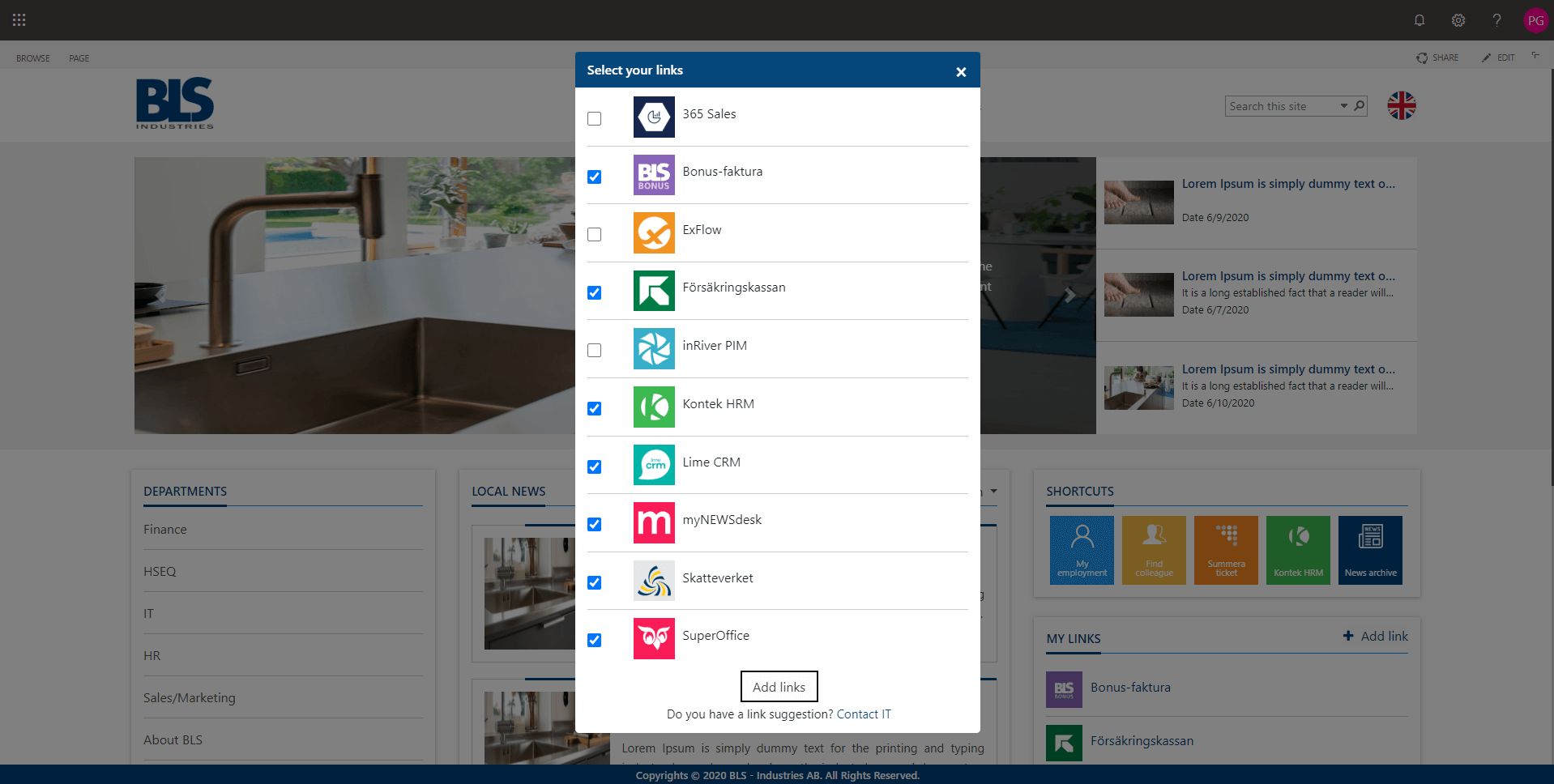
Task: Open the News archive shortcut tile
Action: (1370, 550)
